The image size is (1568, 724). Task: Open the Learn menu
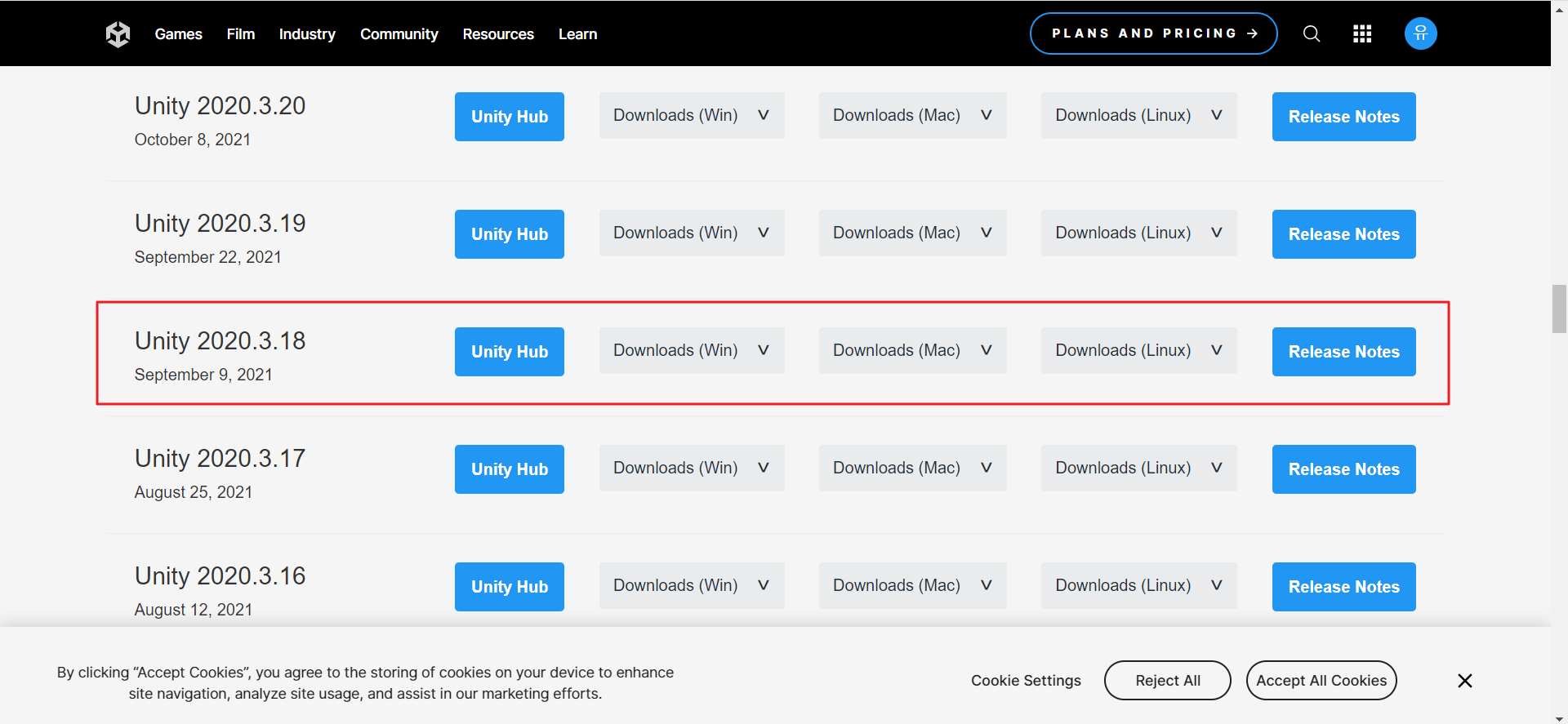578,34
